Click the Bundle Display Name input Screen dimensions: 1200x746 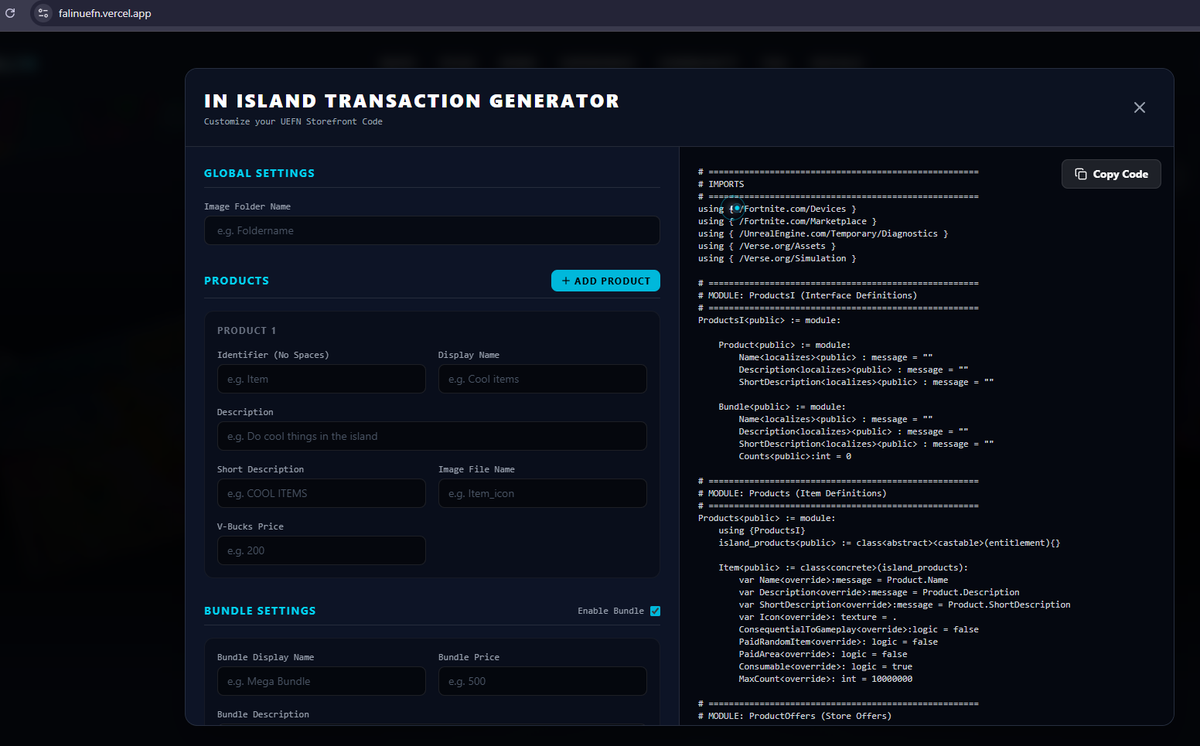point(321,681)
